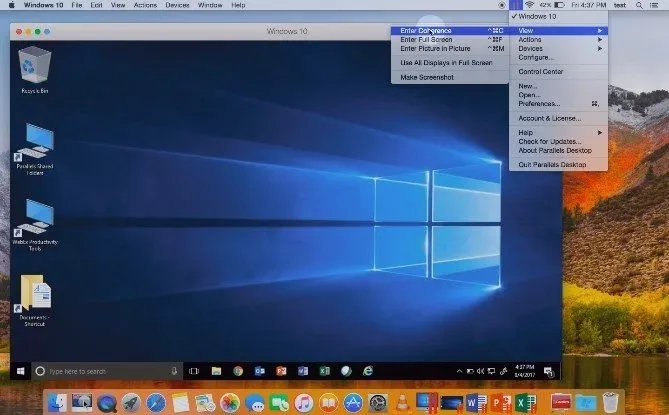Expand the View submenu in Parallels menu
Viewport: 669px width, 415px height.
[558, 30]
